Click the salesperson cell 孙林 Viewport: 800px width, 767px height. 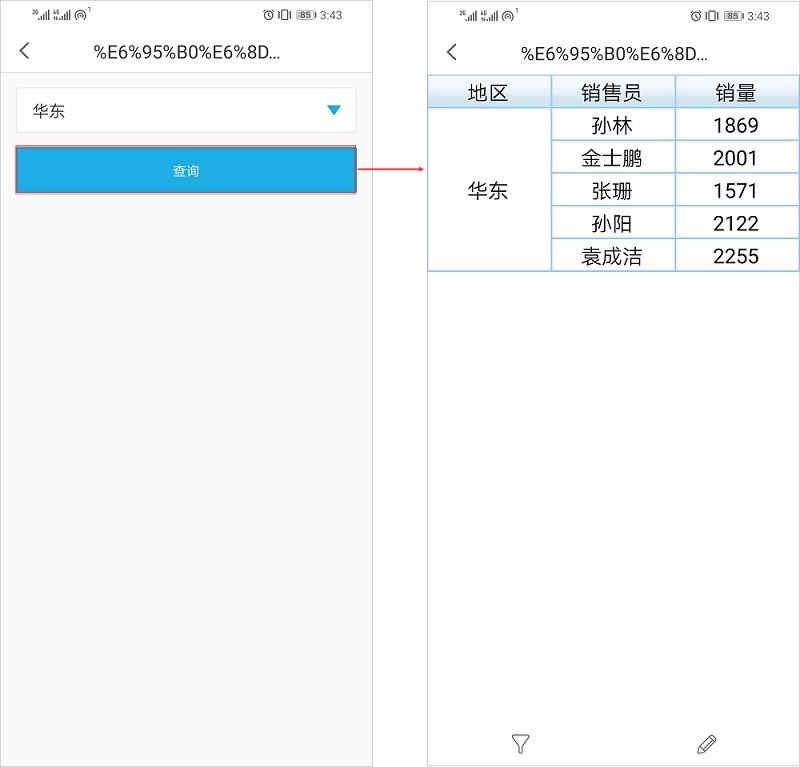613,125
